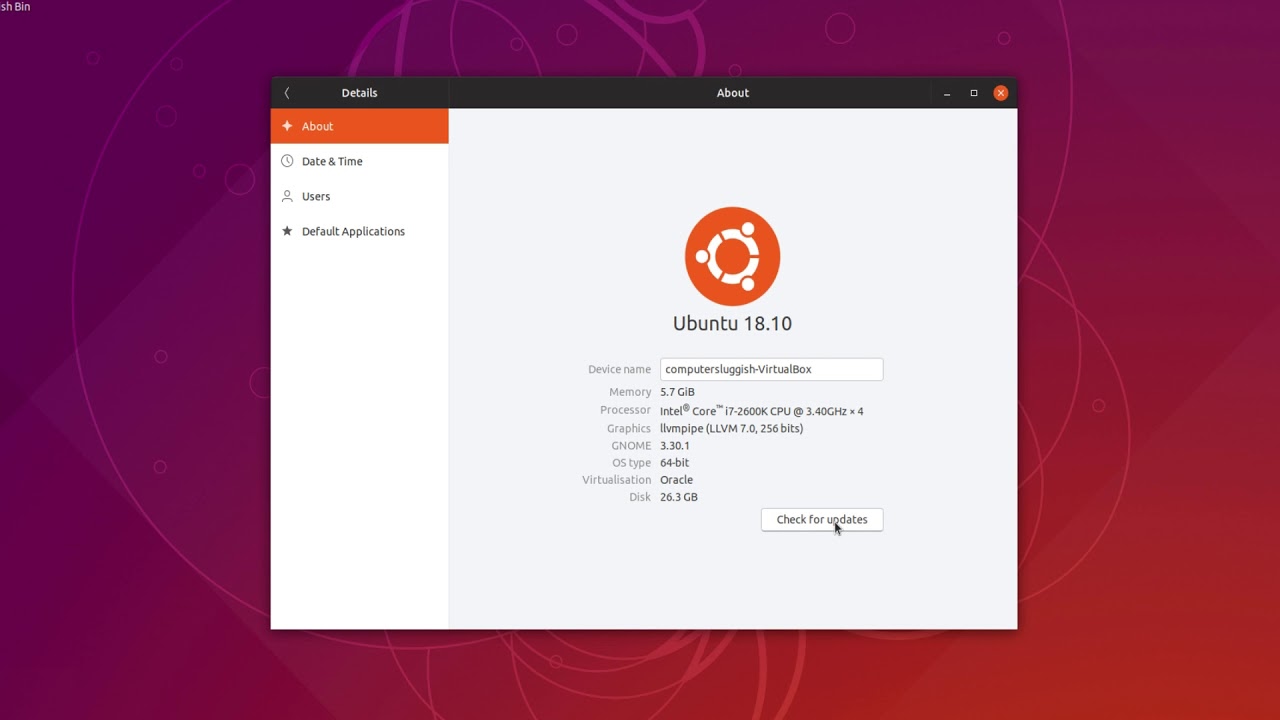Click the llvmpipe graphics value
Viewport: 1280px width, 720px height.
tap(731, 428)
